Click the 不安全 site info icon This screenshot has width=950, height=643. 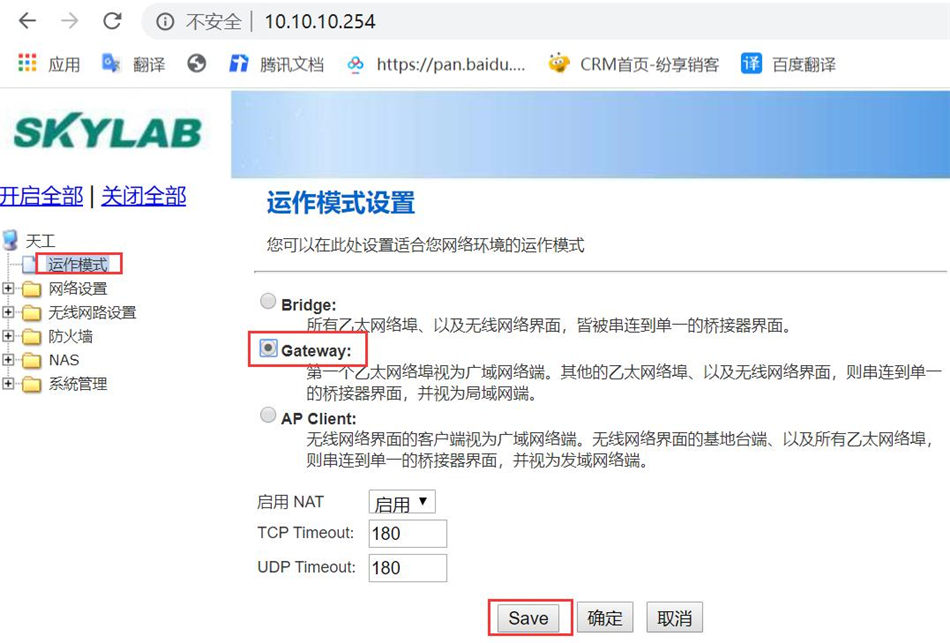(x=166, y=19)
